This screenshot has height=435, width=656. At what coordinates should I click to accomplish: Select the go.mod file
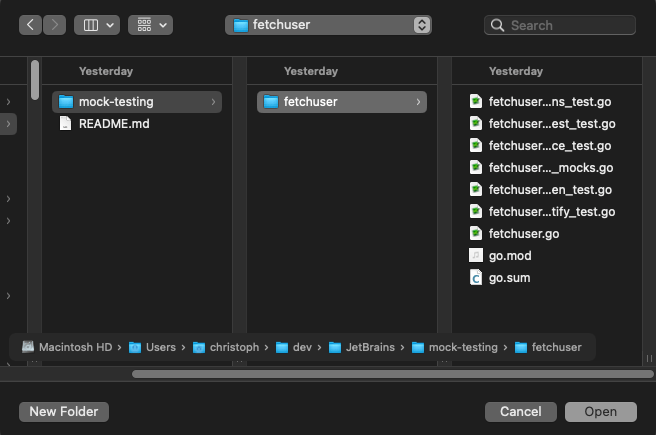coord(511,255)
